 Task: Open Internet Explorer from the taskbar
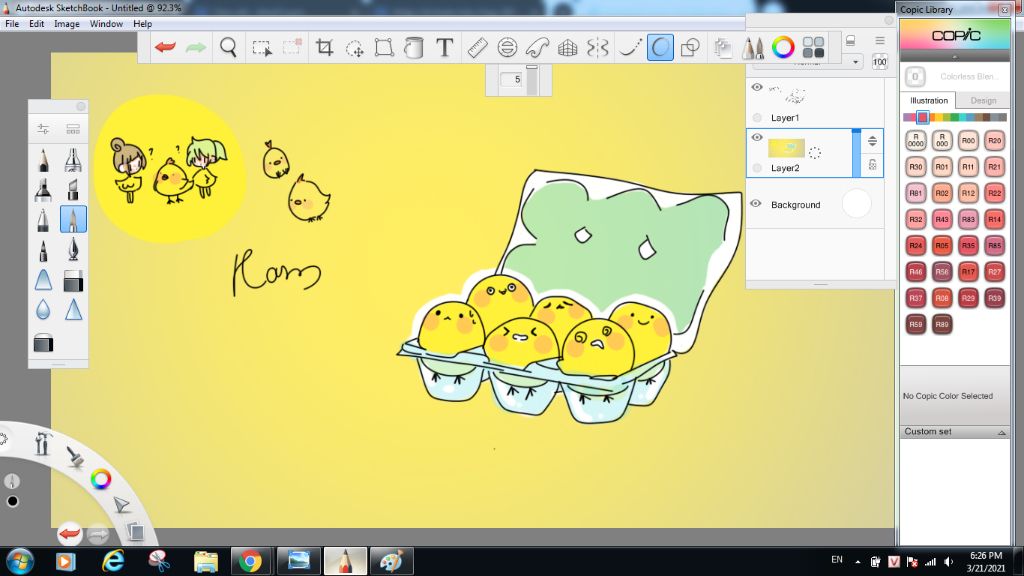pyautogui.click(x=113, y=561)
